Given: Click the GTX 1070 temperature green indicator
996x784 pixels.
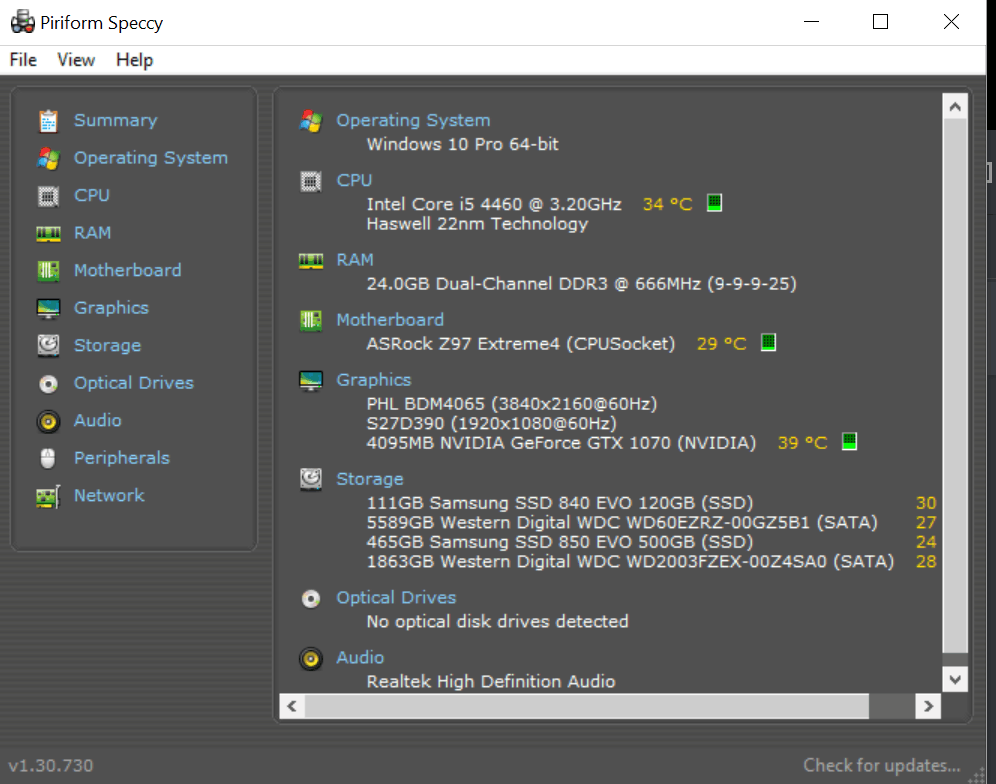Looking at the screenshot, I should pos(849,442).
